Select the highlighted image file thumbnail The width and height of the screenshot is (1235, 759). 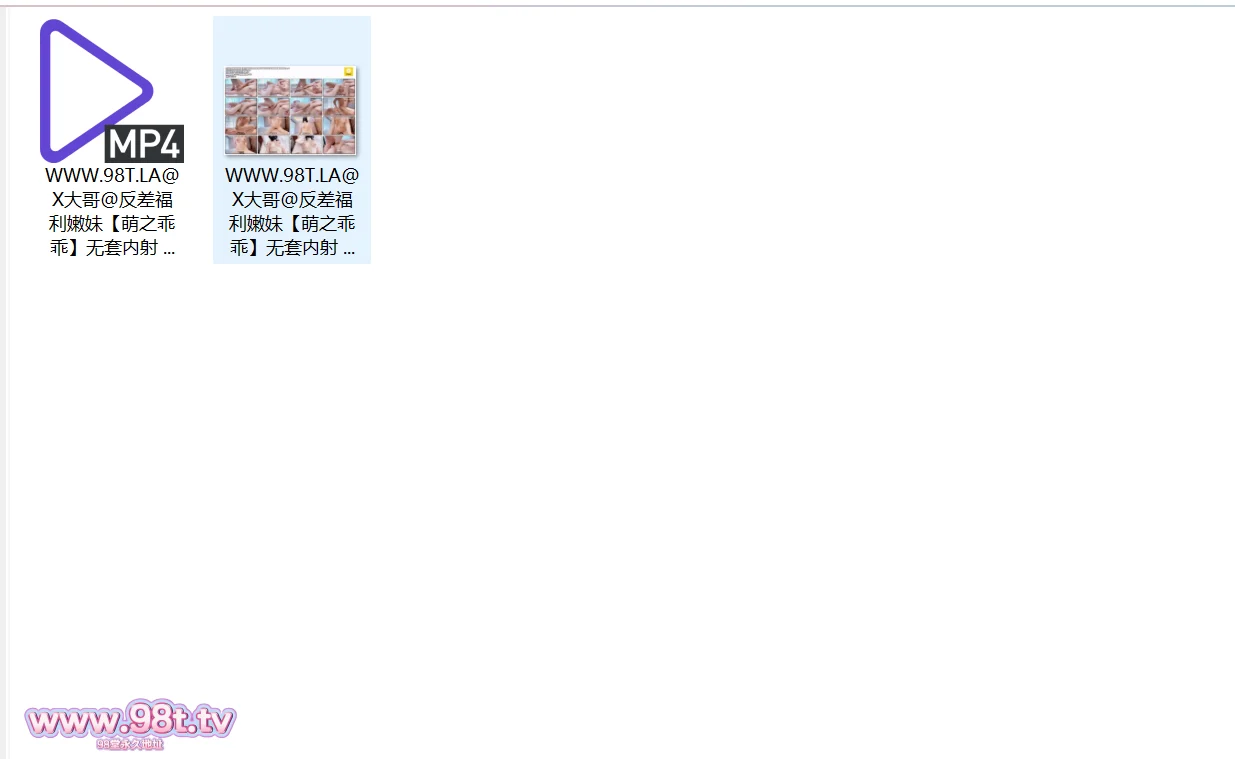point(291,111)
